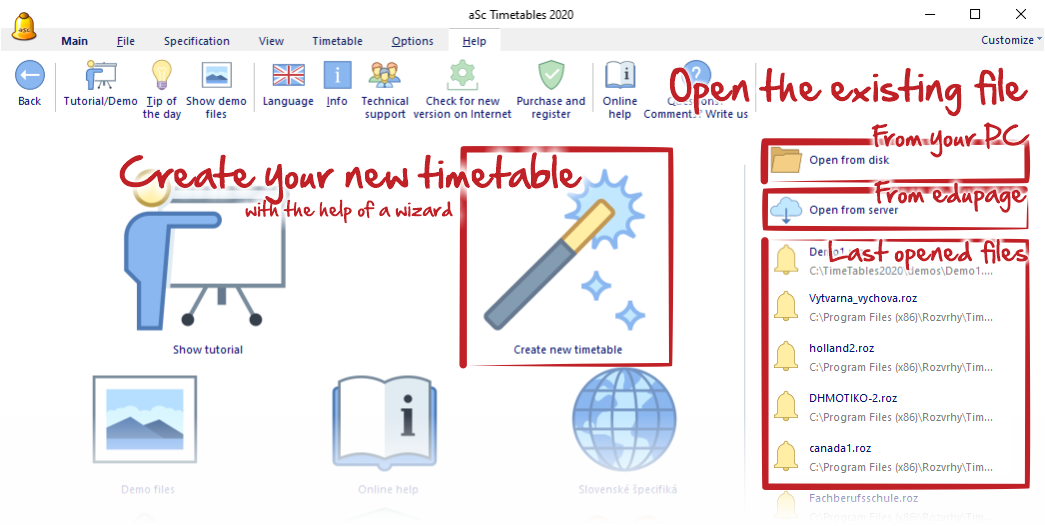Image resolution: width=1045 pixels, height=526 pixels.
Task: Open the Options tab
Action: coord(413,41)
